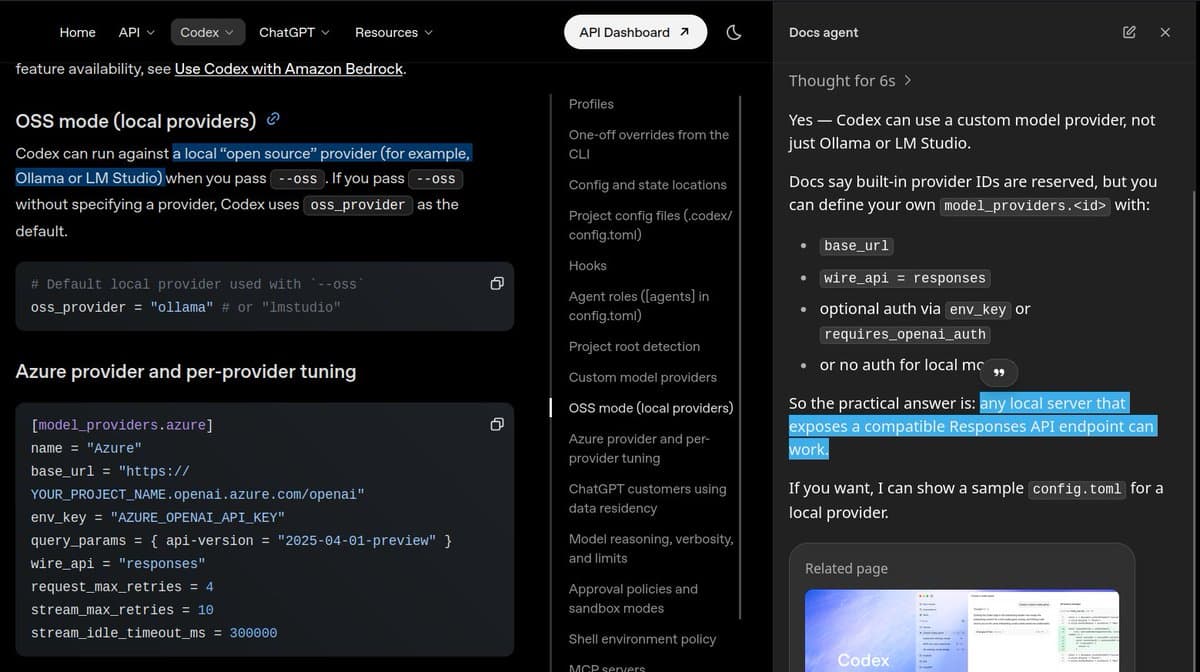Click the 'wire_api = responses' code chip
The width and height of the screenshot is (1200, 672).
(905, 278)
